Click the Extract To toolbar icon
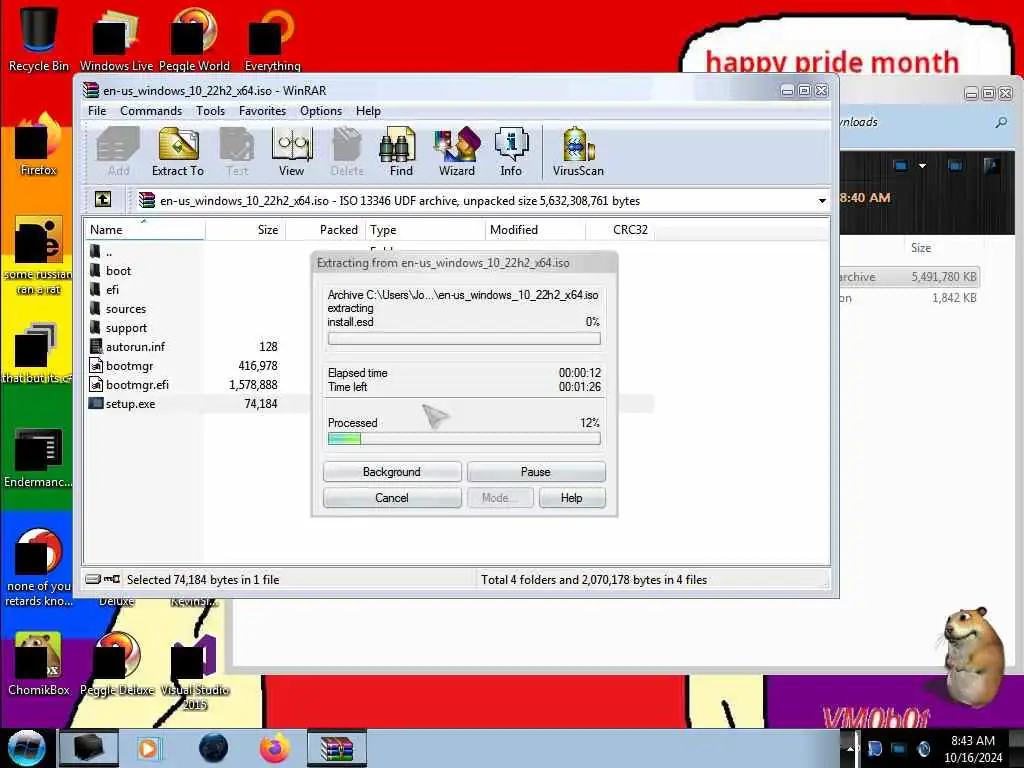 178,152
